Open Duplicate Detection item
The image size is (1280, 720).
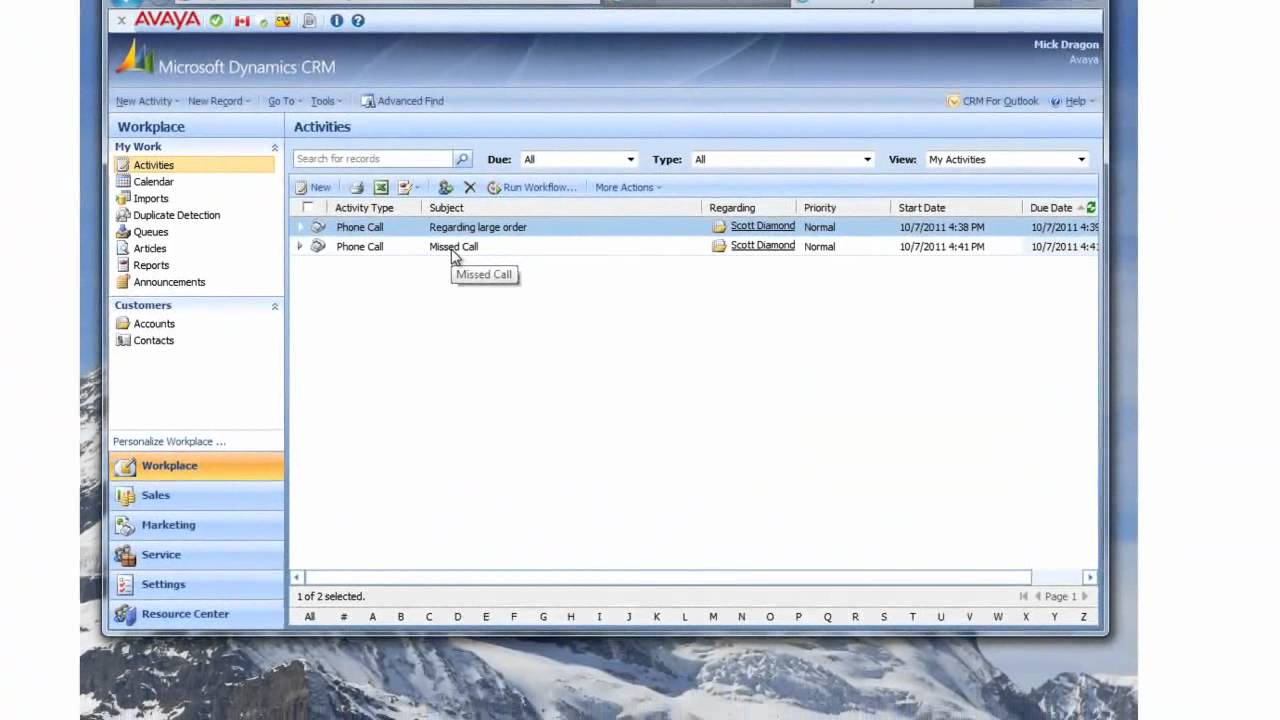pyautogui.click(x=176, y=215)
